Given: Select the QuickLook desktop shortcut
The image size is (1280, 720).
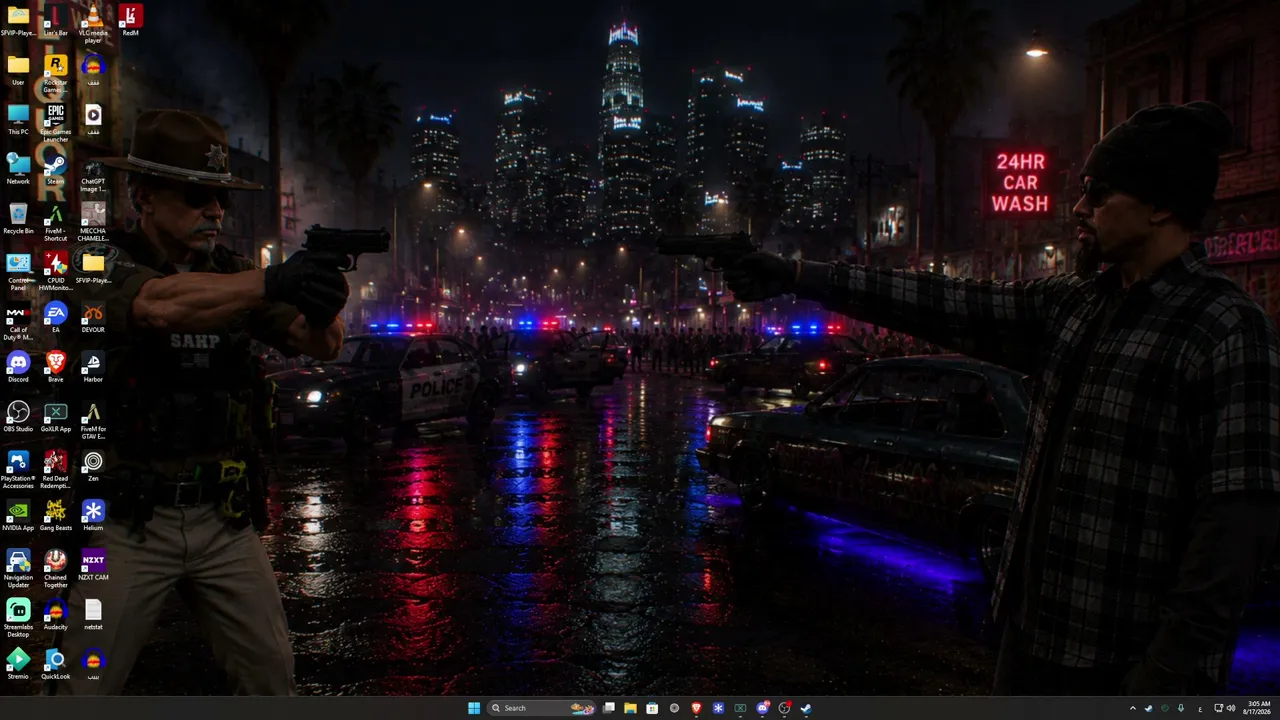Looking at the screenshot, I should click(x=56, y=664).
